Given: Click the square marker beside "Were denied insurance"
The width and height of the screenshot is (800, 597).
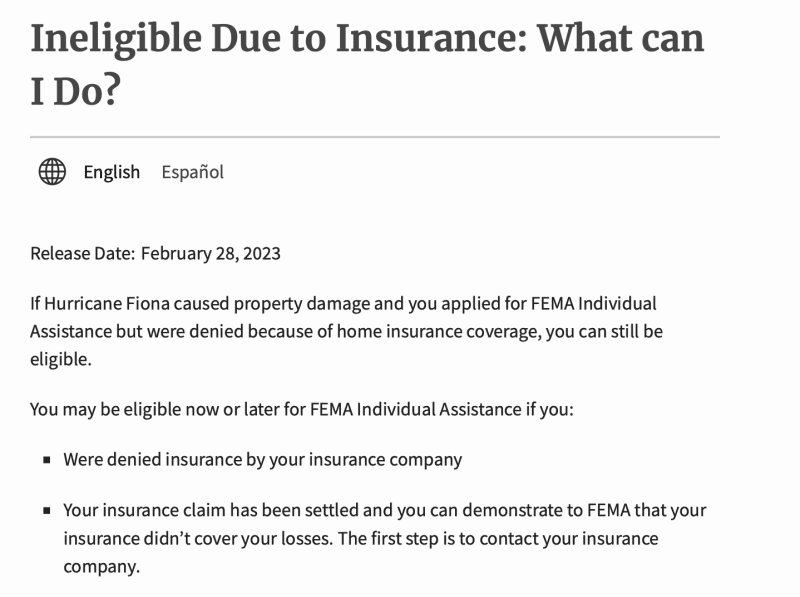Looking at the screenshot, I should [47, 461].
